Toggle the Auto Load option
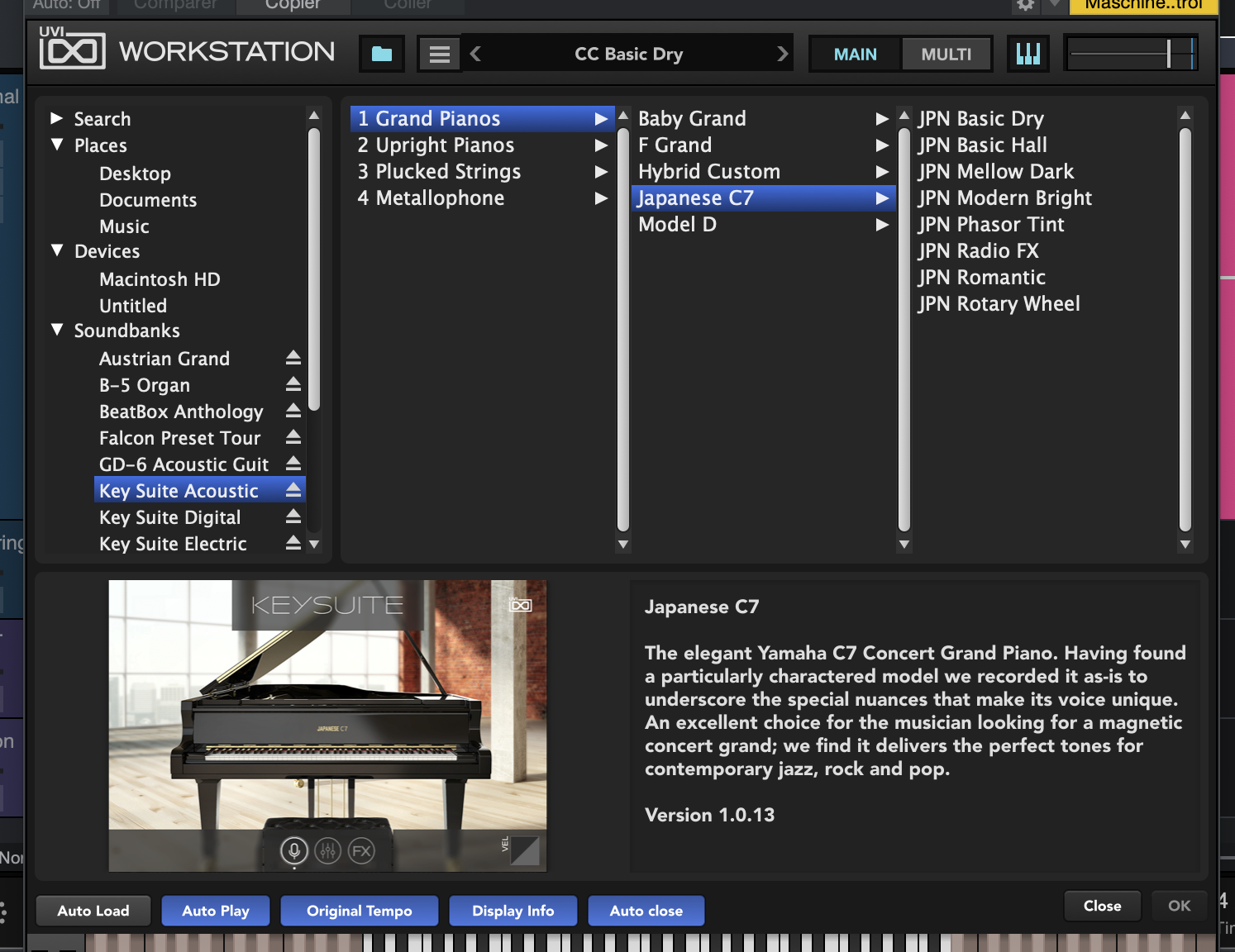The width and height of the screenshot is (1235, 952). 93,911
